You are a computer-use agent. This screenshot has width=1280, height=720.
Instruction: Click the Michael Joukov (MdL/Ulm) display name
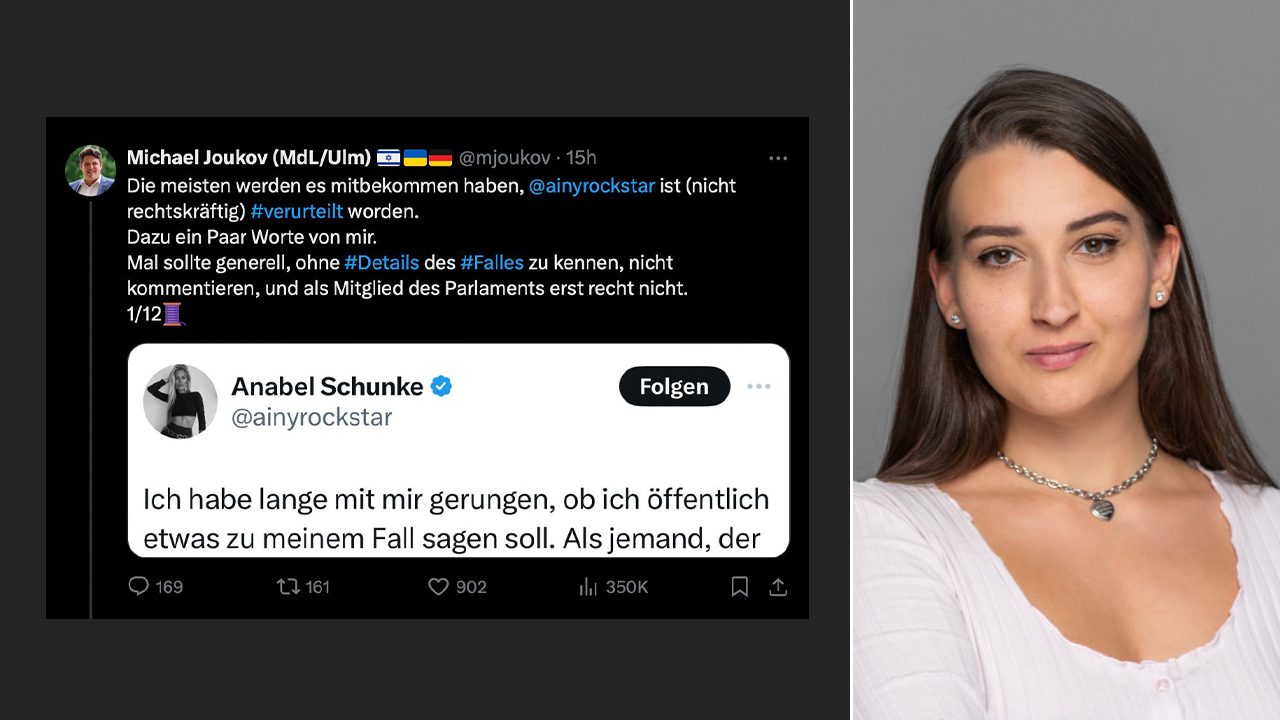(249, 158)
